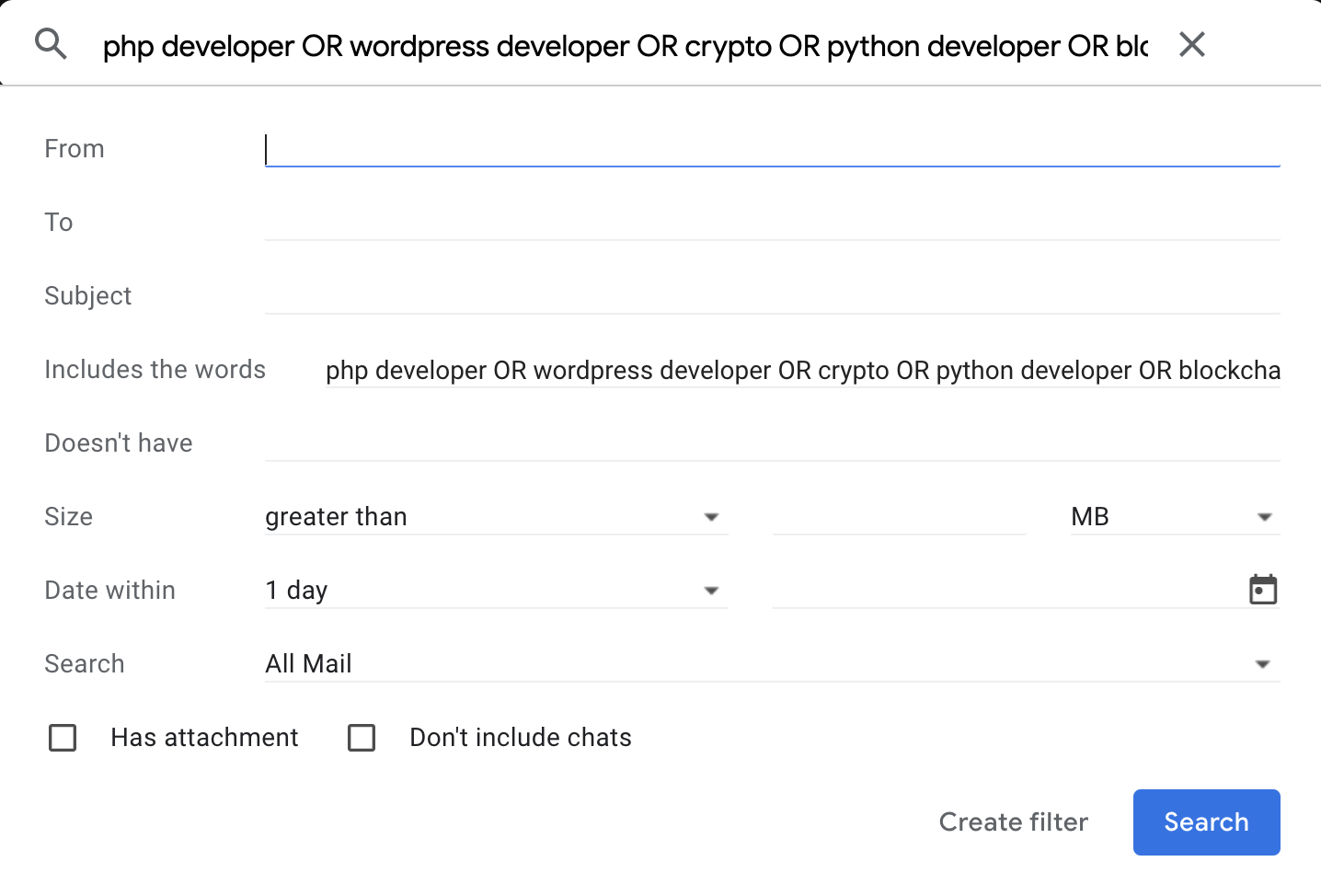The height and width of the screenshot is (896, 1321).
Task: Click the Includes the words field
Action: tap(803, 370)
